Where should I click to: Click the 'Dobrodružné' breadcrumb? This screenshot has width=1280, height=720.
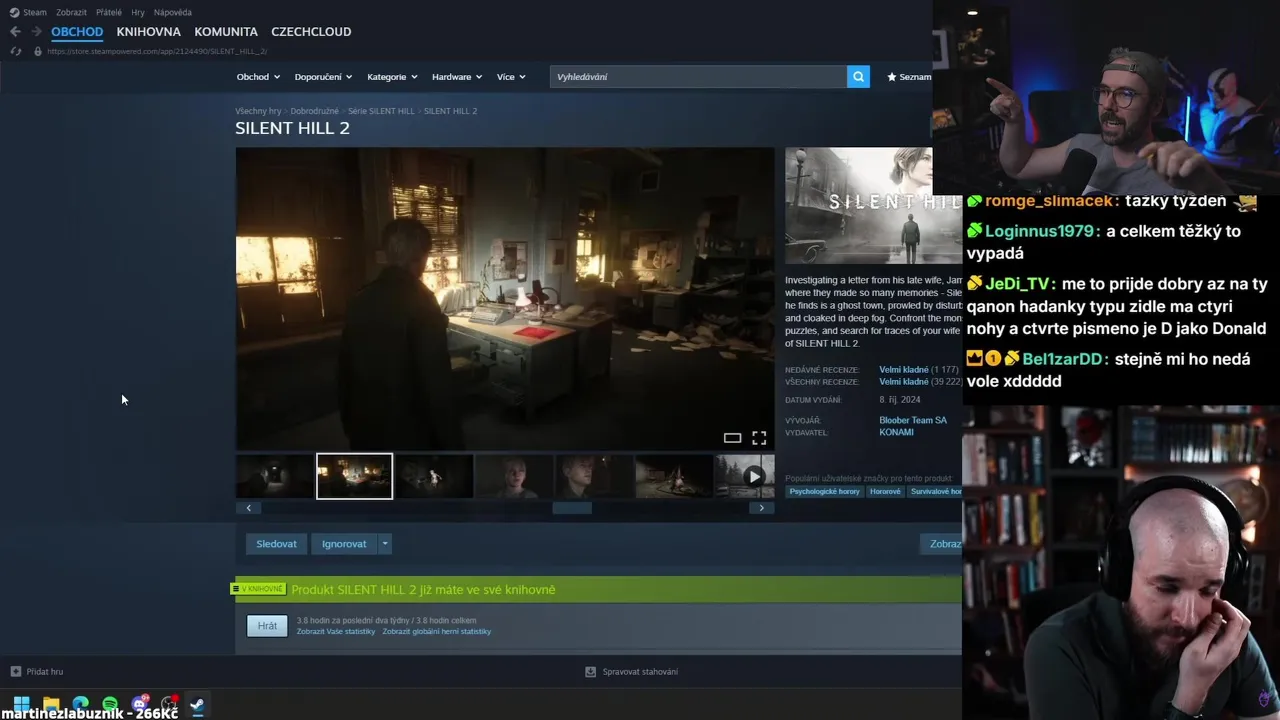click(314, 111)
